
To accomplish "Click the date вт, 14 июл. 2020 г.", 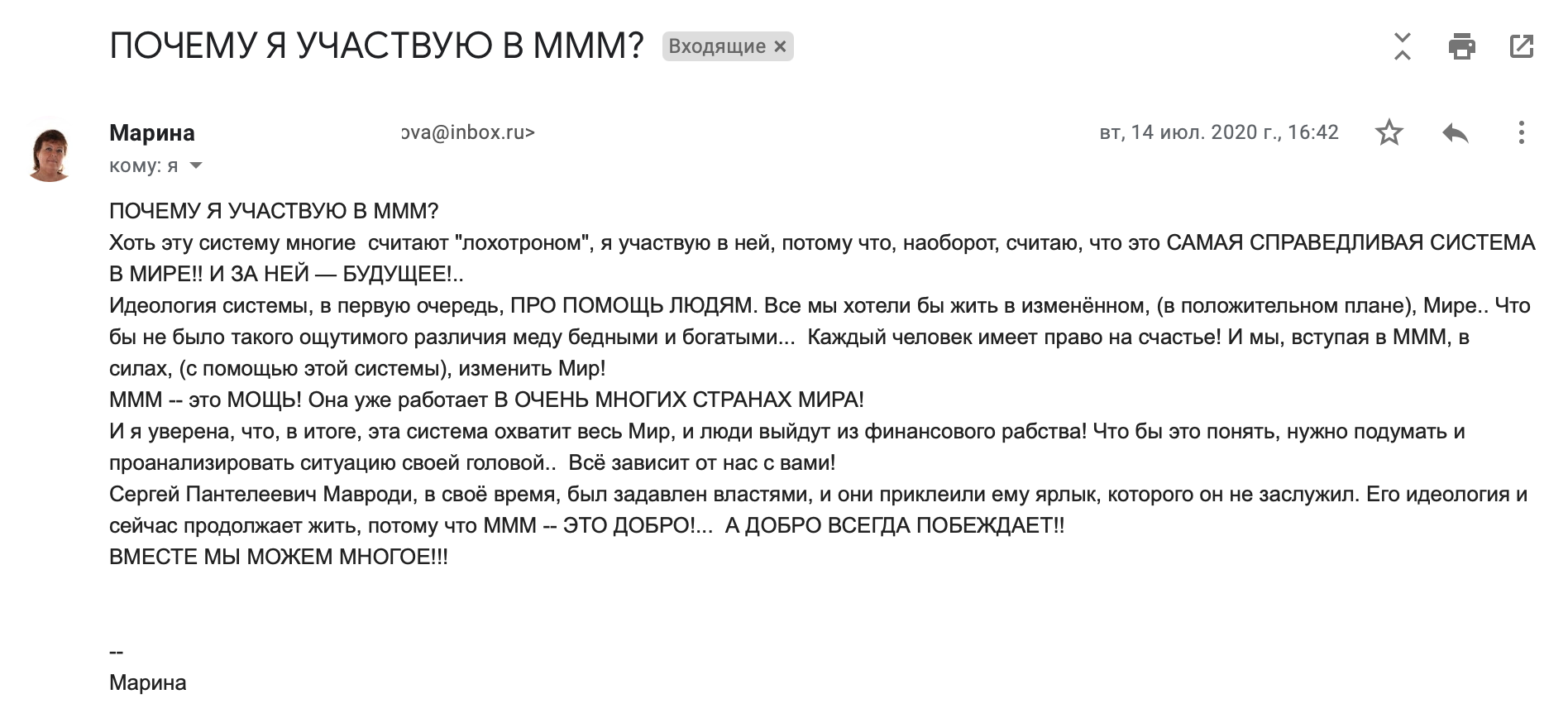I will [x=1218, y=132].
